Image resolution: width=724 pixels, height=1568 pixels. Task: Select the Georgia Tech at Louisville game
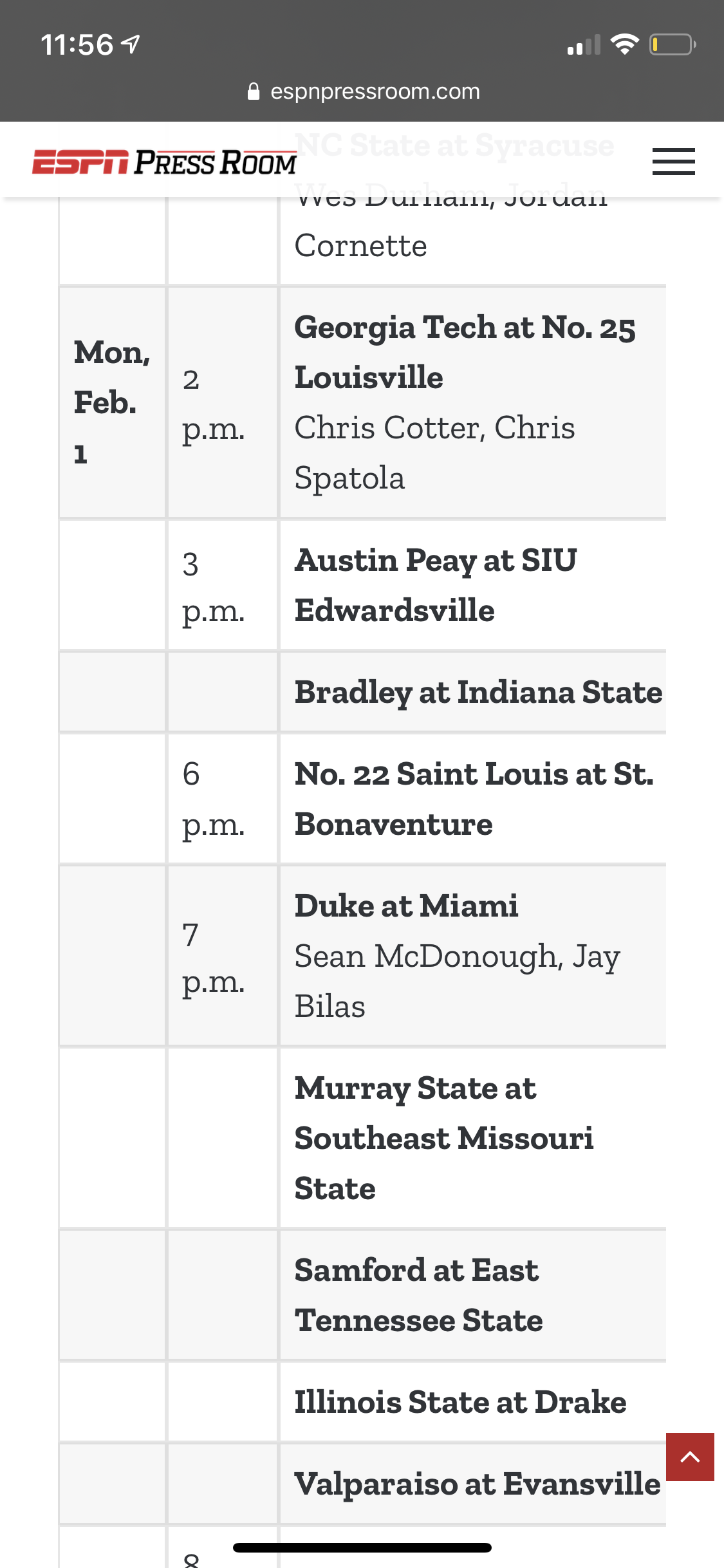tap(465, 352)
